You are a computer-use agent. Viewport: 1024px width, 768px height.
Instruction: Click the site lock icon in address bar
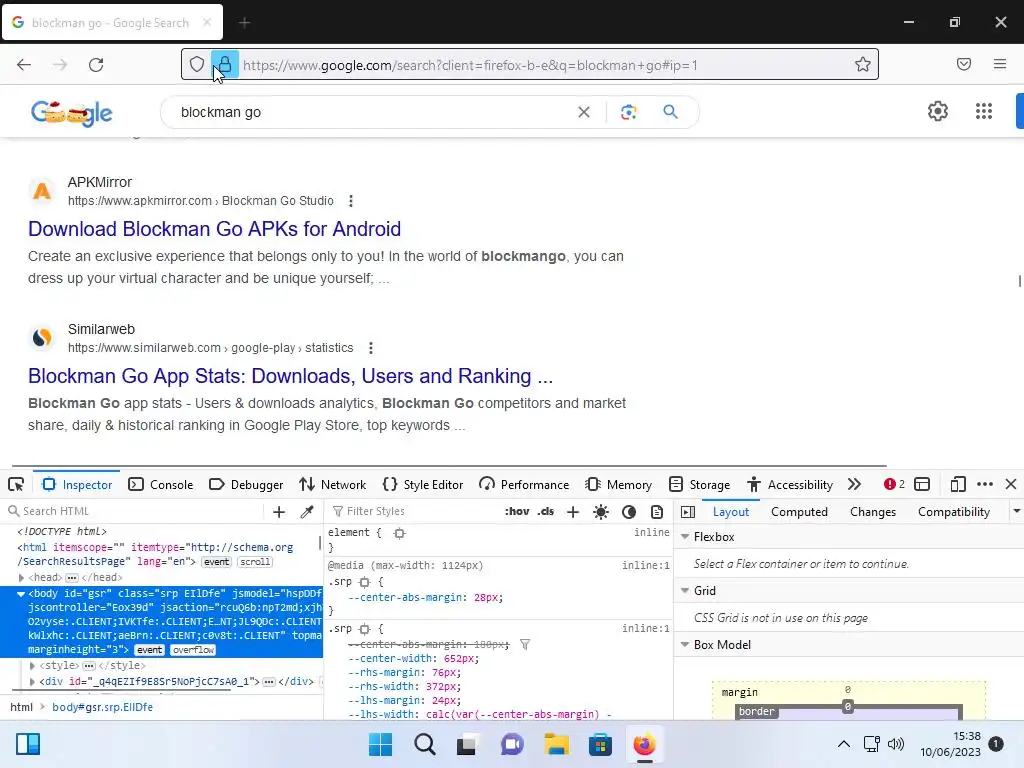pos(225,64)
